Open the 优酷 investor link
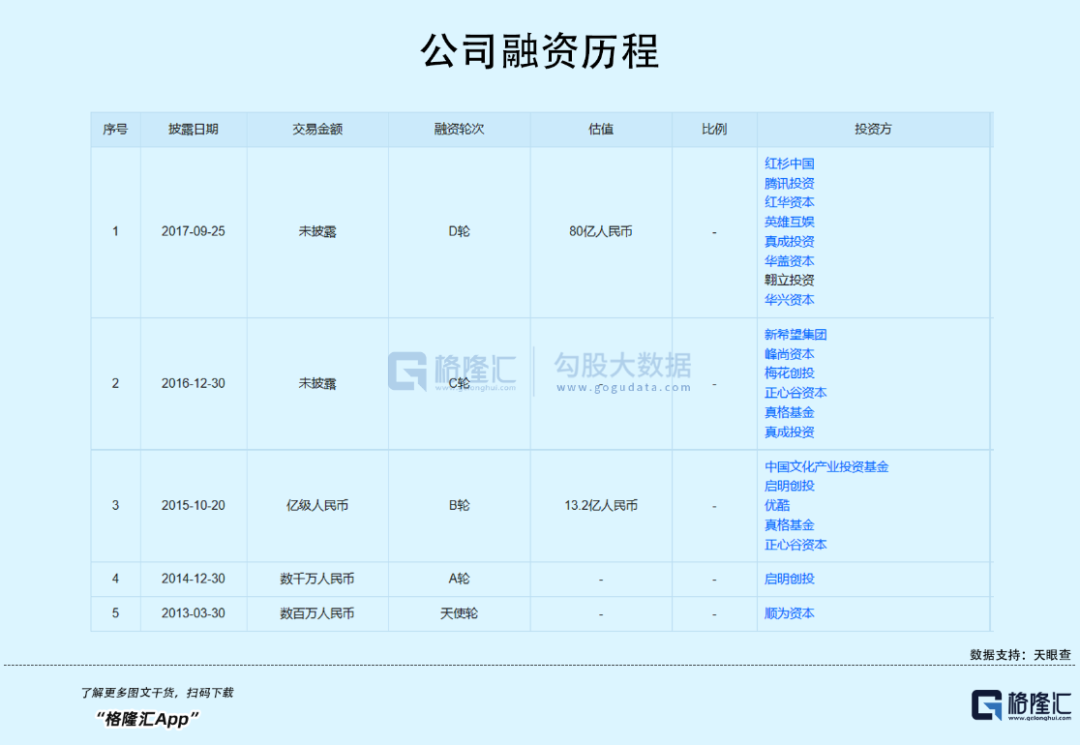This screenshot has height=745, width=1080. [776, 505]
